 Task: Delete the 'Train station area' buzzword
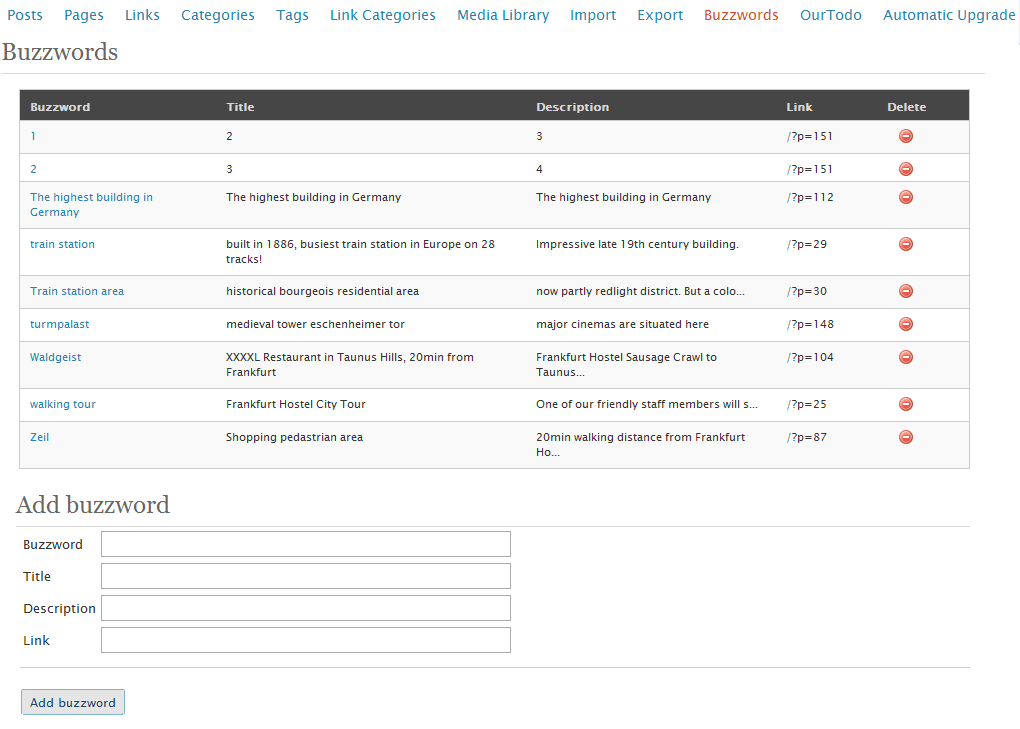[906, 291]
